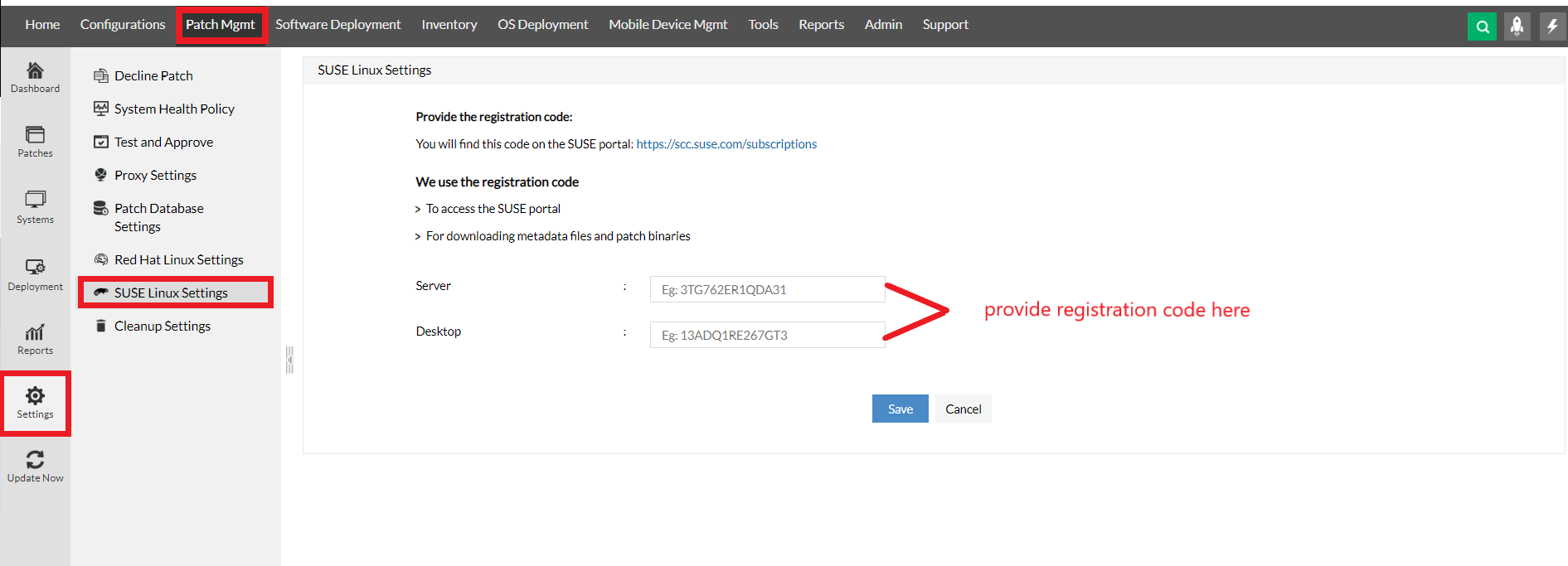
Task: Click the Cancel button
Action: pyautogui.click(x=964, y=409)
